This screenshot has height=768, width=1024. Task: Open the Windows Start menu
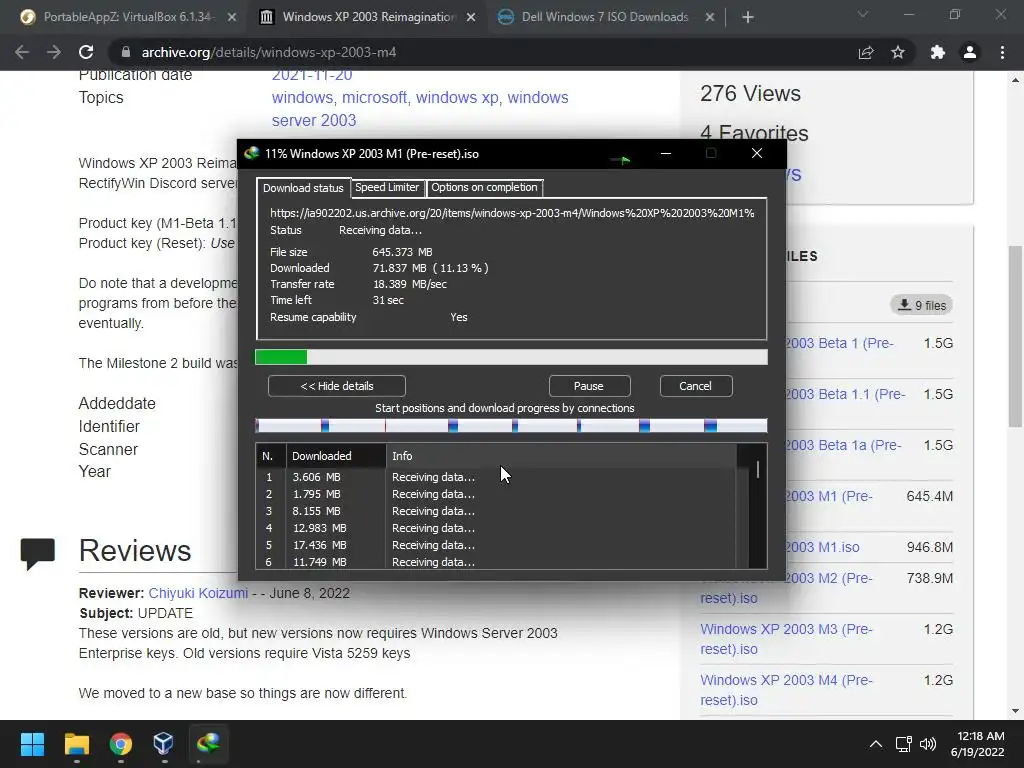32,744
